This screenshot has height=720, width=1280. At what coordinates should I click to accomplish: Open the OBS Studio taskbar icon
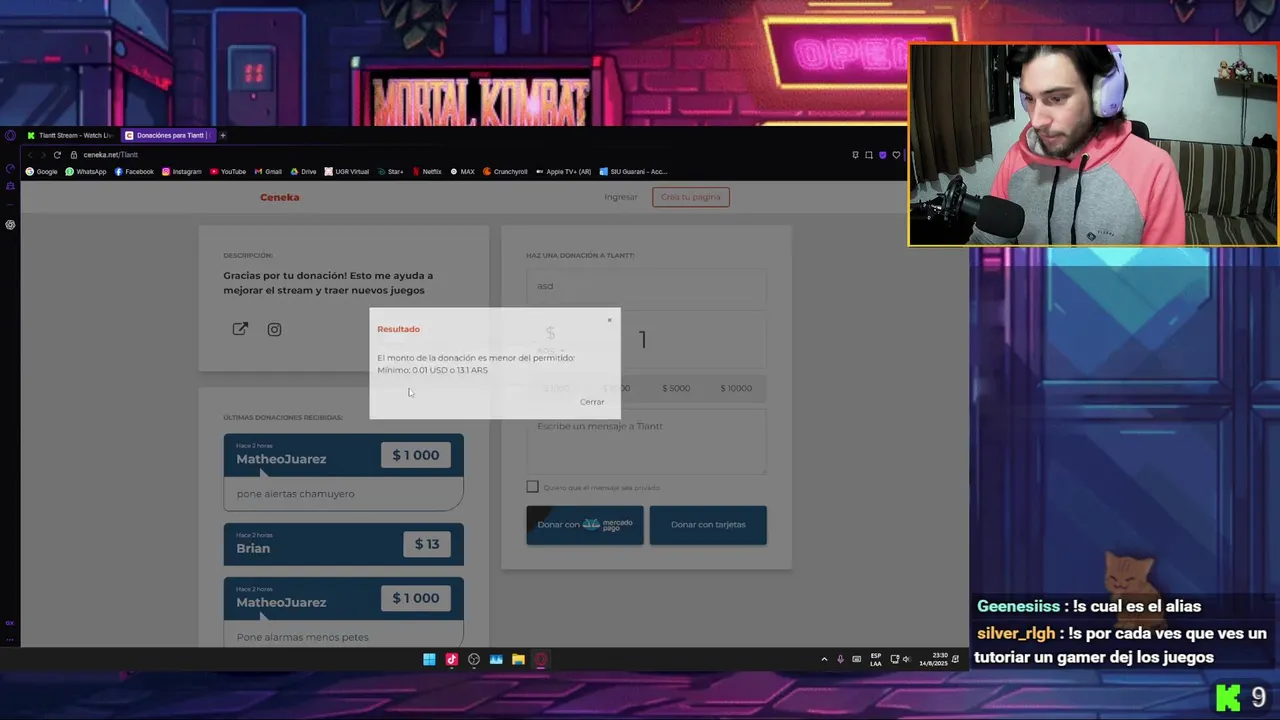pos(474,659)
